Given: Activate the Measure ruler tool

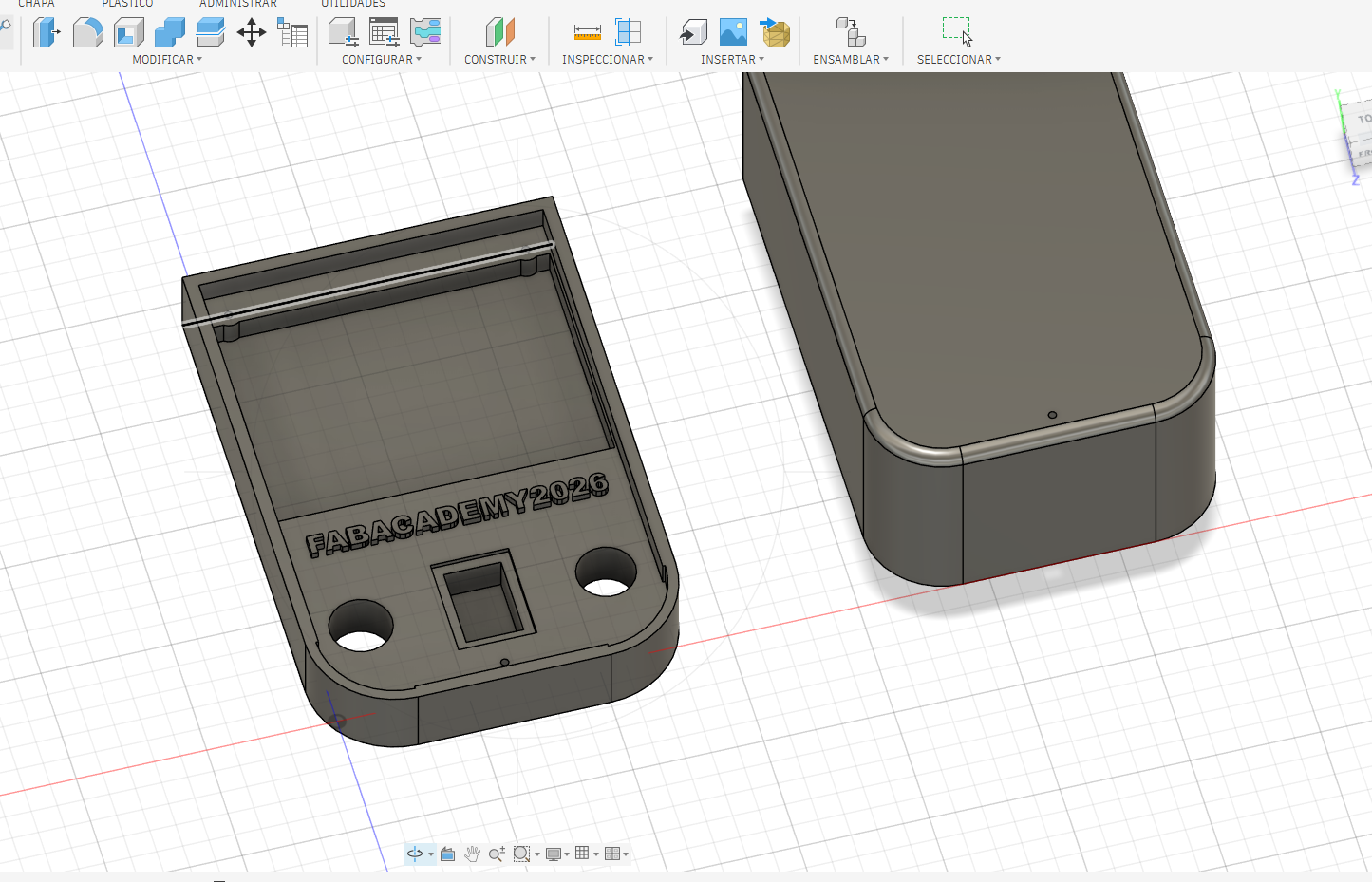Looking at the screenshot, I should pos(588,32).
